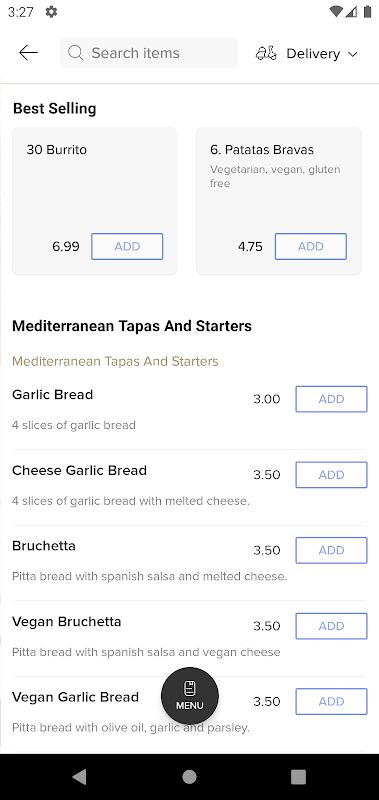This screenshot has width=379, height=800.
Task: Tap the back arrow icon
Action: [28, 53]
